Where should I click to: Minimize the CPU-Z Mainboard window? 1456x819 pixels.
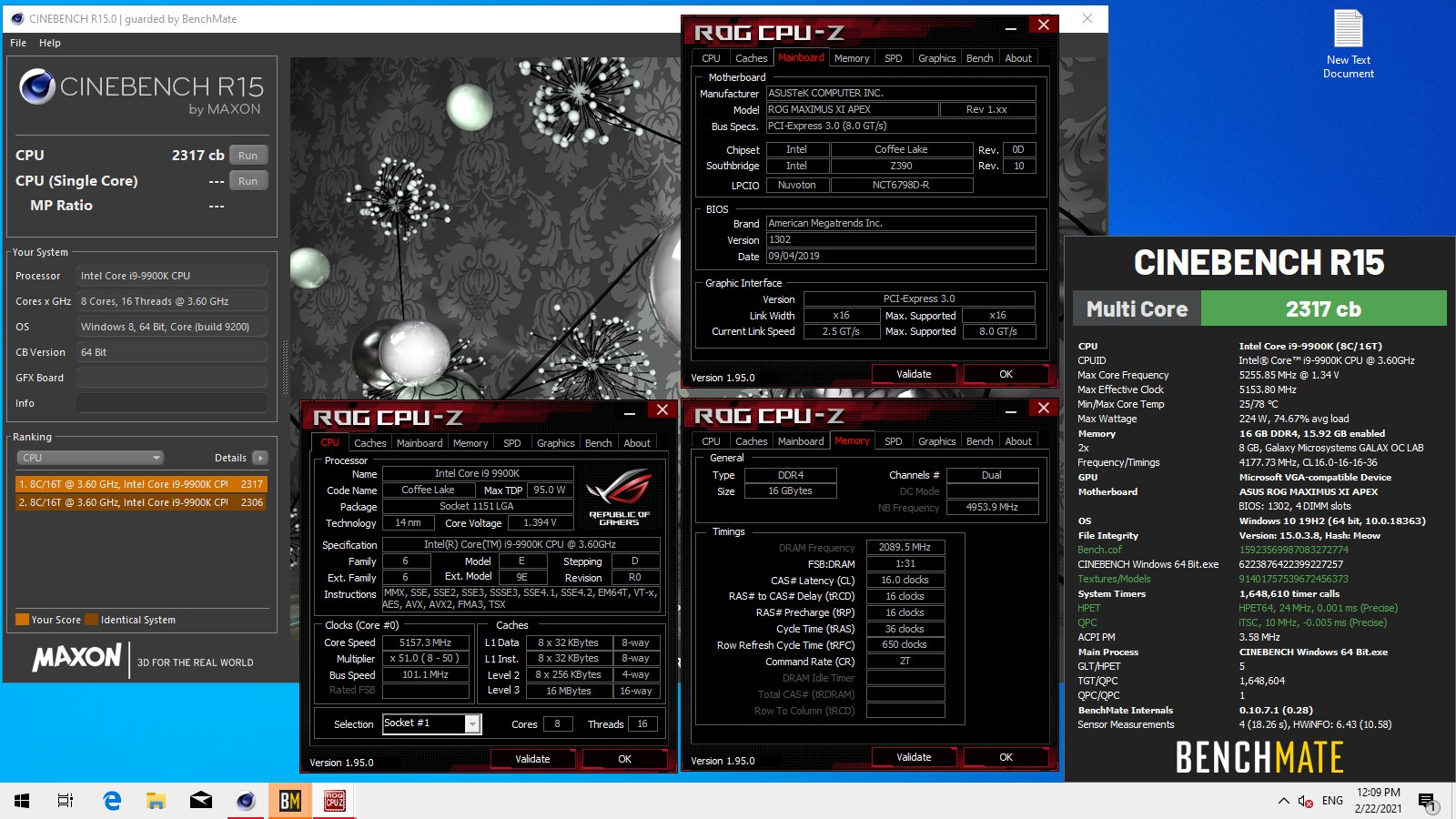1010,27
